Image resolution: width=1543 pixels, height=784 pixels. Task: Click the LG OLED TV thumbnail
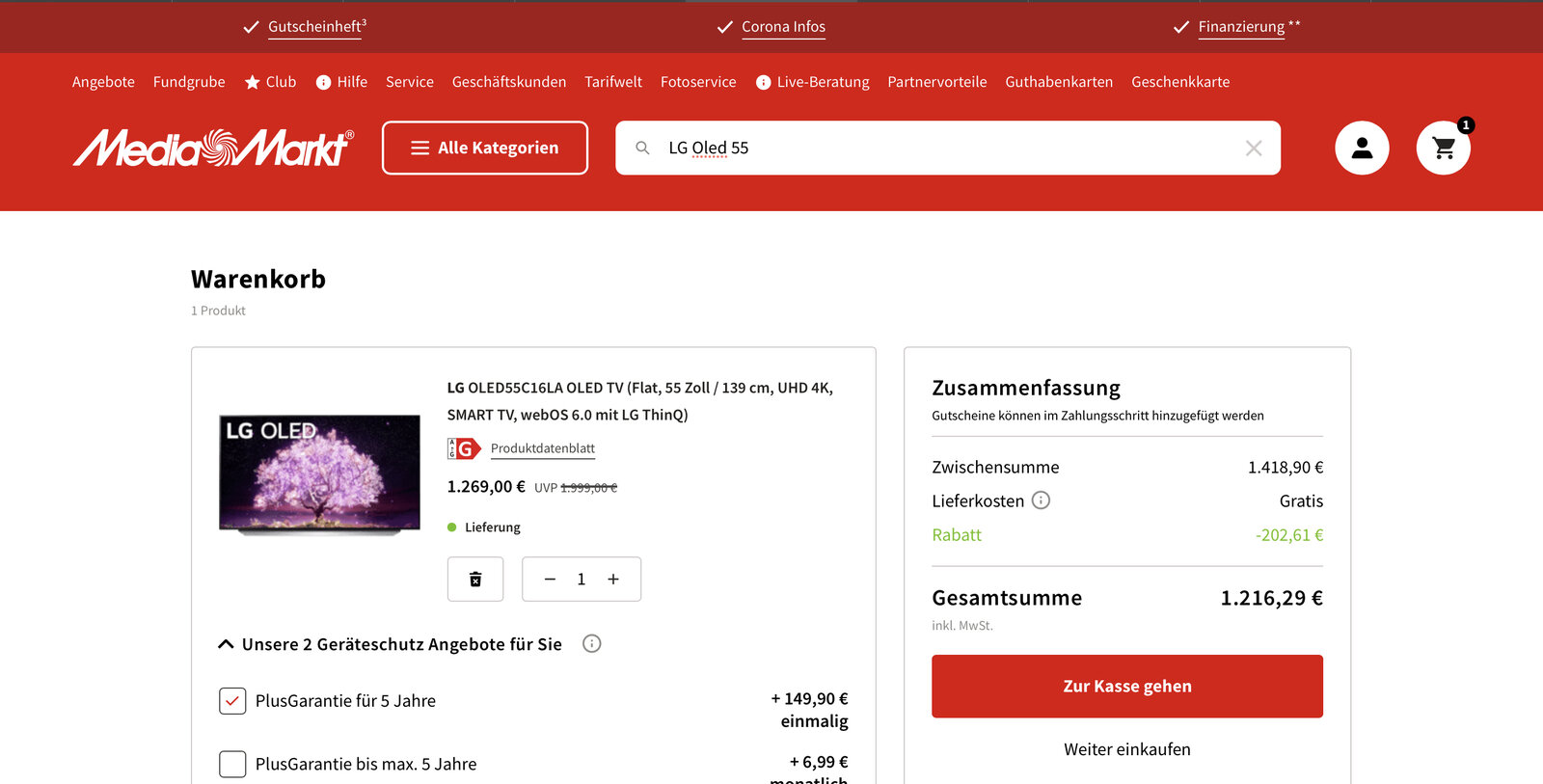click(319, 474)
